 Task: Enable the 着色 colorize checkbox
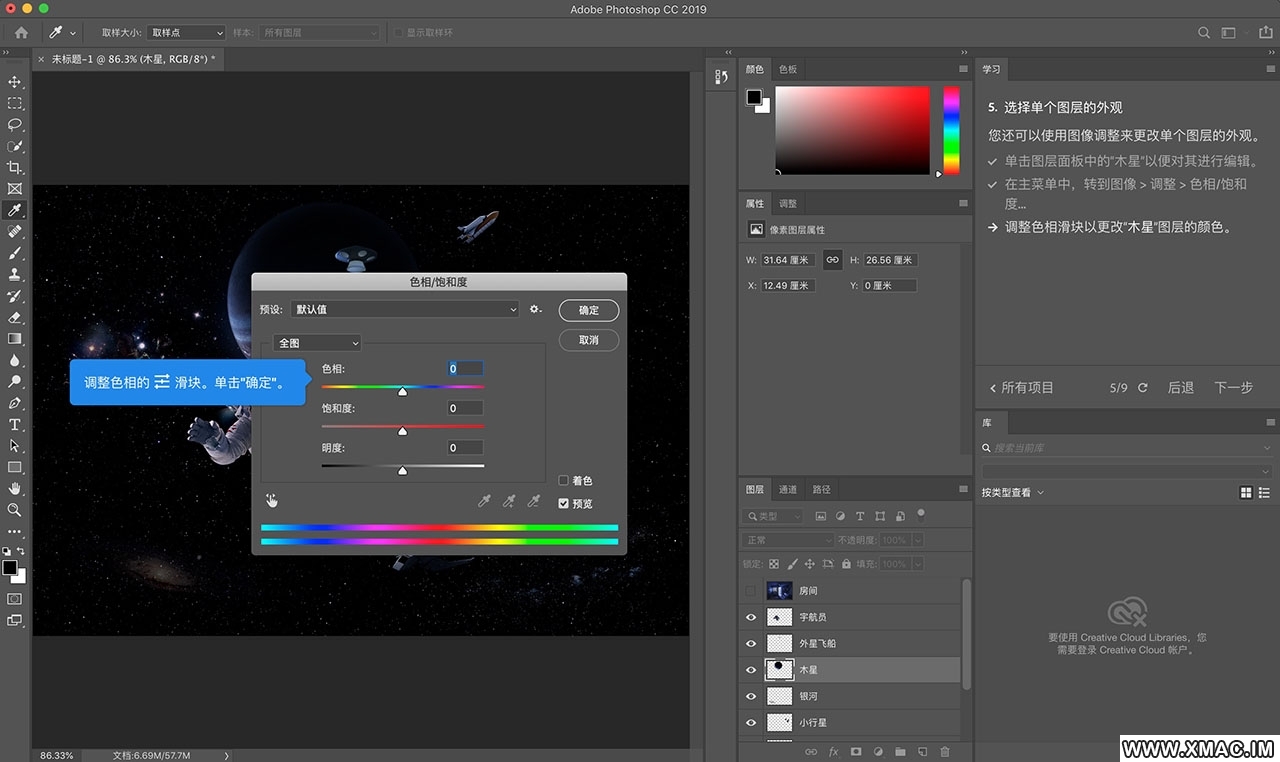click(564, 481)
